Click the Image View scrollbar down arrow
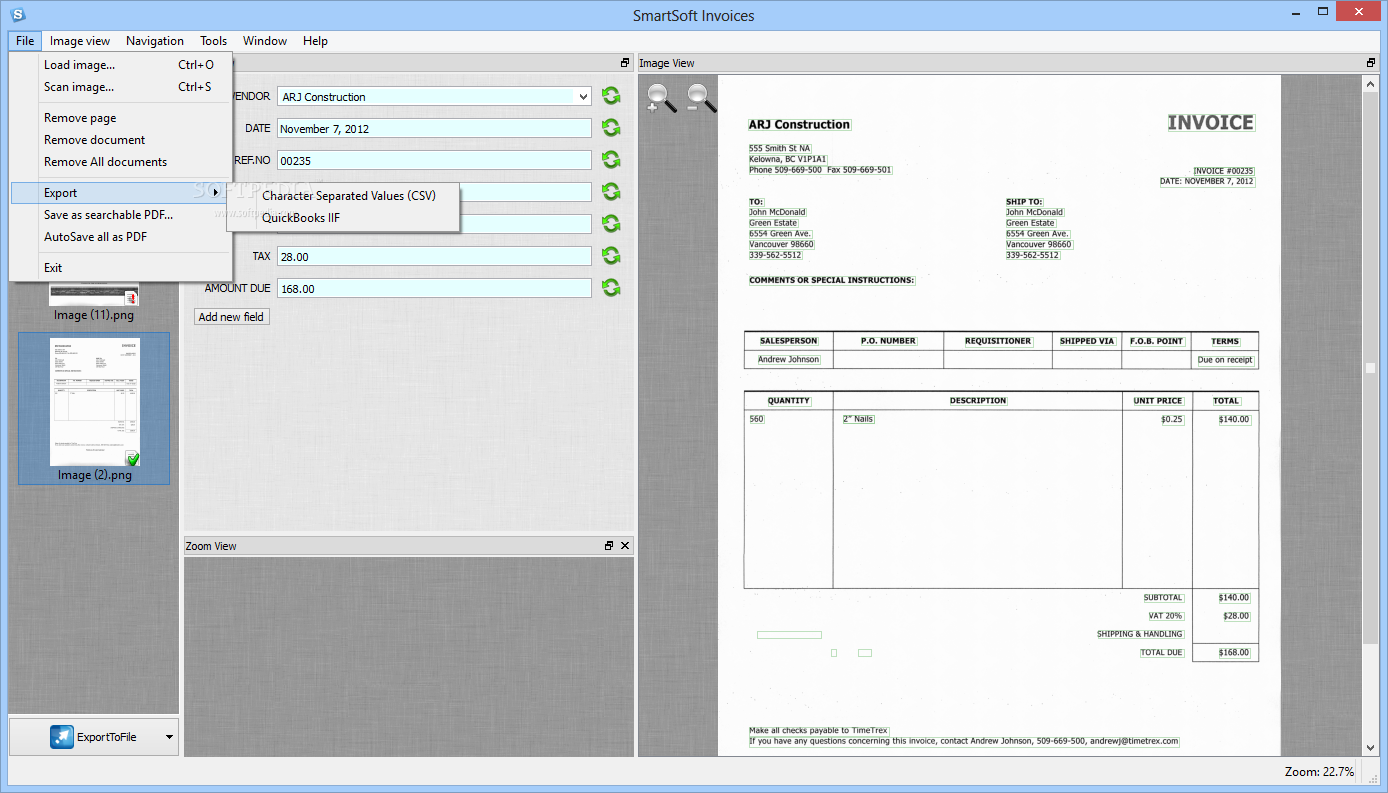This screenshot has height=793, width=1388. click(1371, 747)
